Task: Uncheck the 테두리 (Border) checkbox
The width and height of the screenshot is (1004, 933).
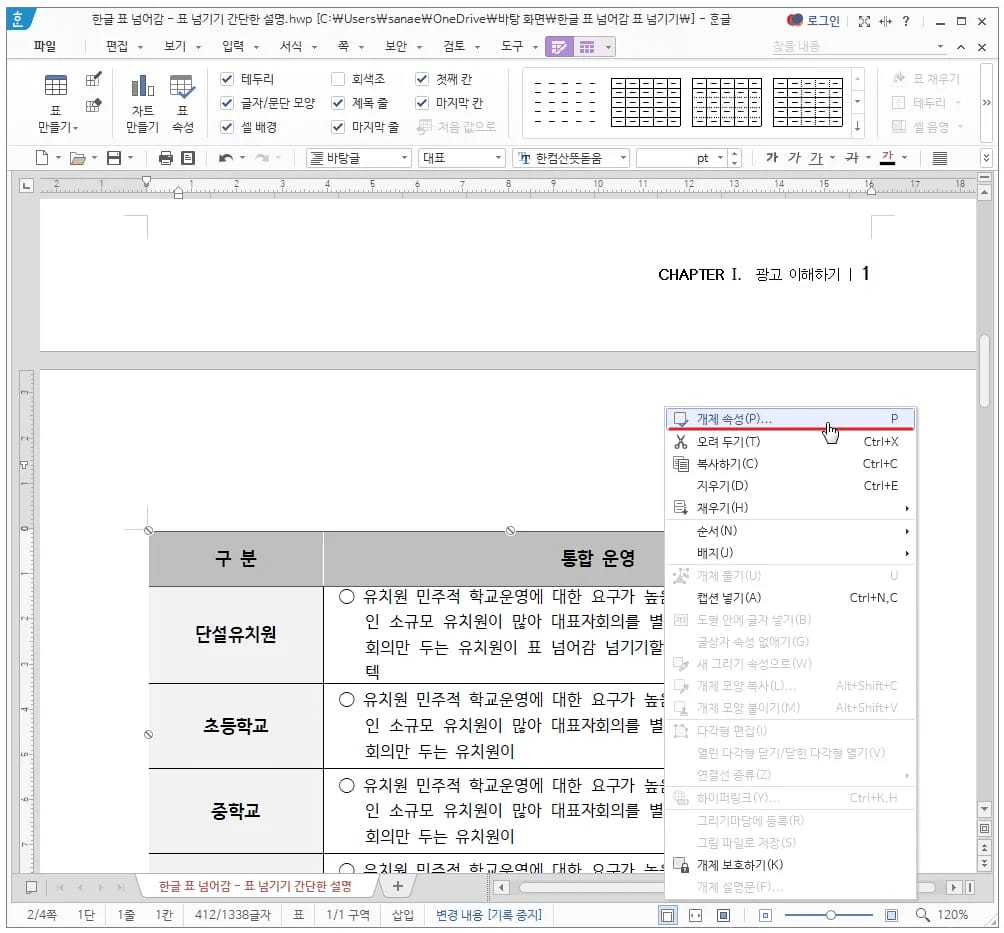Action: click(x=226, y=78)
